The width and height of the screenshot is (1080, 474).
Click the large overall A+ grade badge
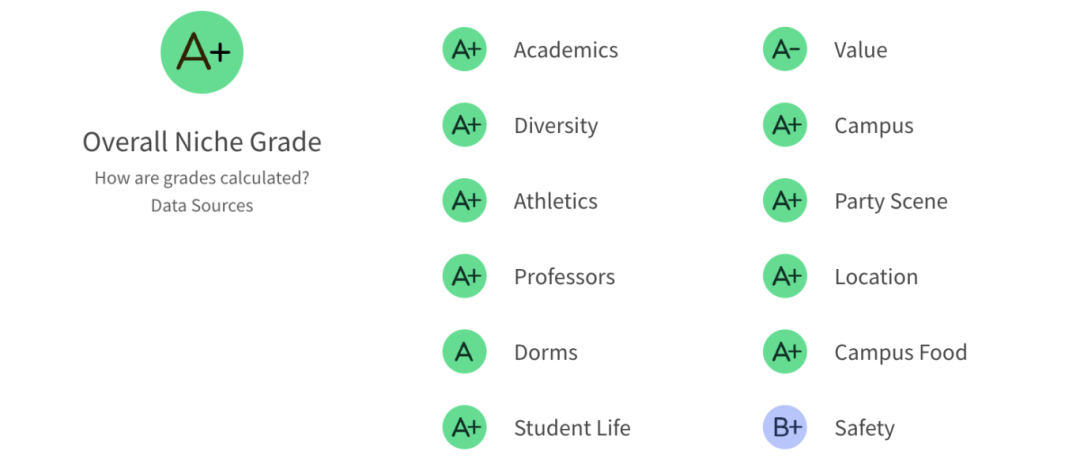tap(202, 52)
